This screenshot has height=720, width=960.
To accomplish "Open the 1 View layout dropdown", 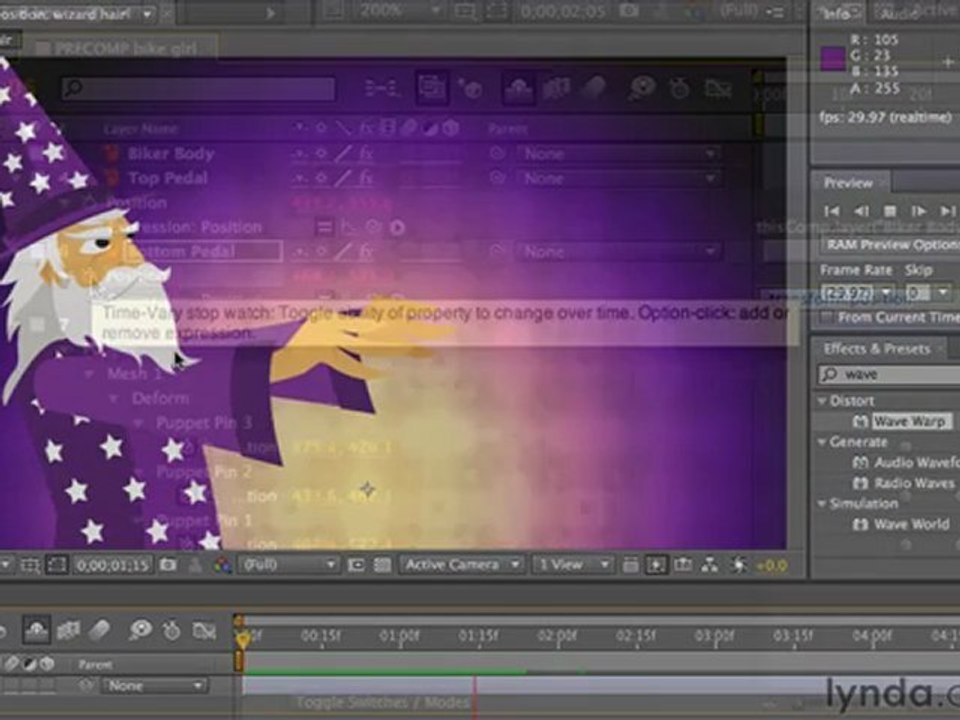I will point(572,564).
